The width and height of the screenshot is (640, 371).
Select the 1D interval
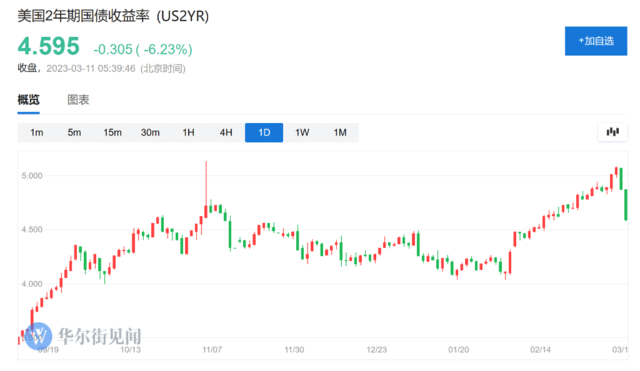[264, 133]
